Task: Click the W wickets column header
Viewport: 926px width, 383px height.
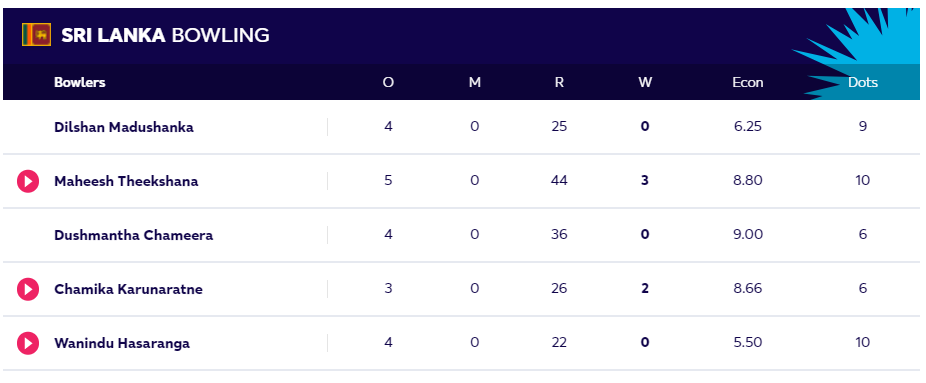Action: (645, 82)
